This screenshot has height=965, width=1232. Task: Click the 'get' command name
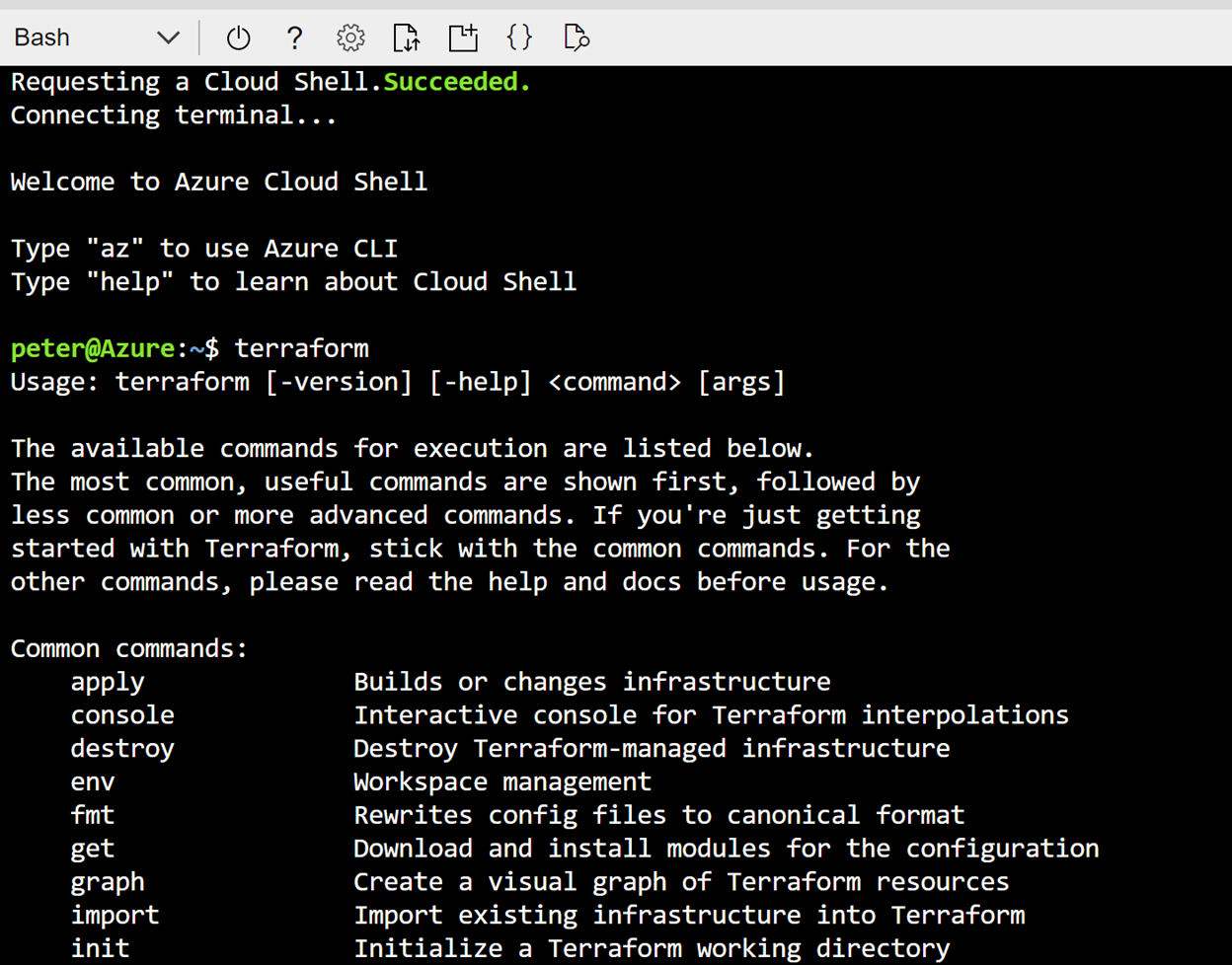[93, 850]
